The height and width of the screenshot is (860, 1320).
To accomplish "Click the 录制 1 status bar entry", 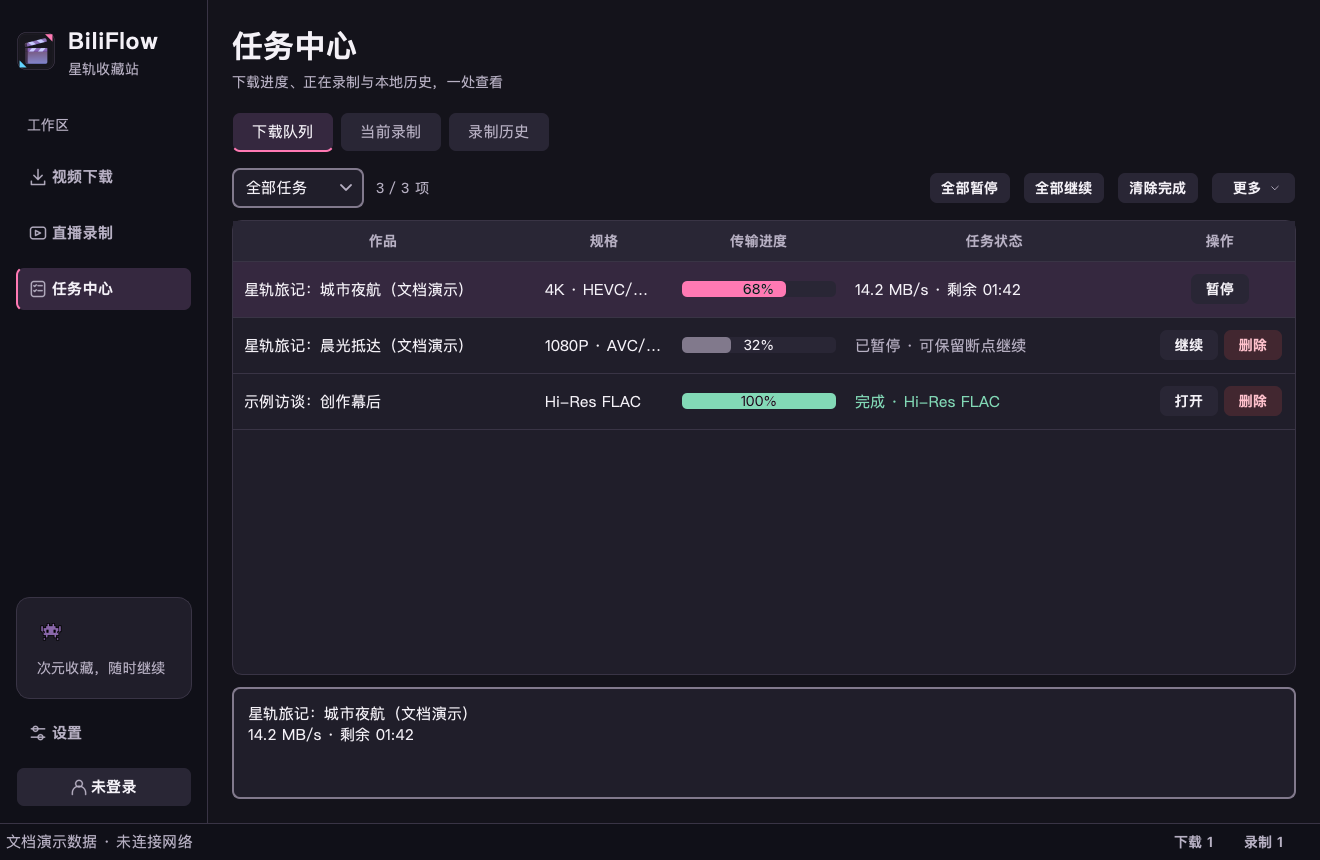I will (x=1264, y=842).
